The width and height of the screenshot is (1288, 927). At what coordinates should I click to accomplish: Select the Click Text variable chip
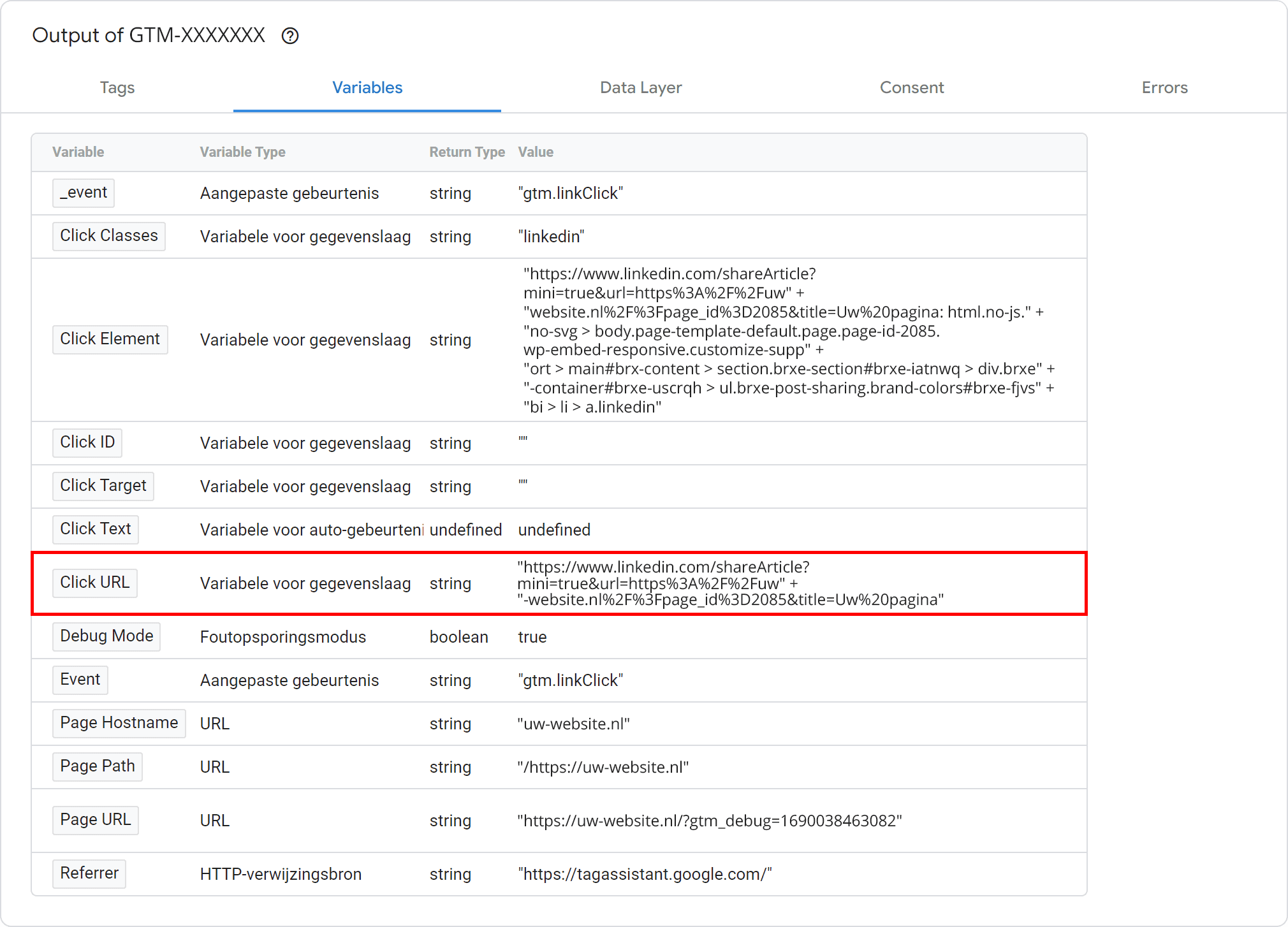[96, 529]
